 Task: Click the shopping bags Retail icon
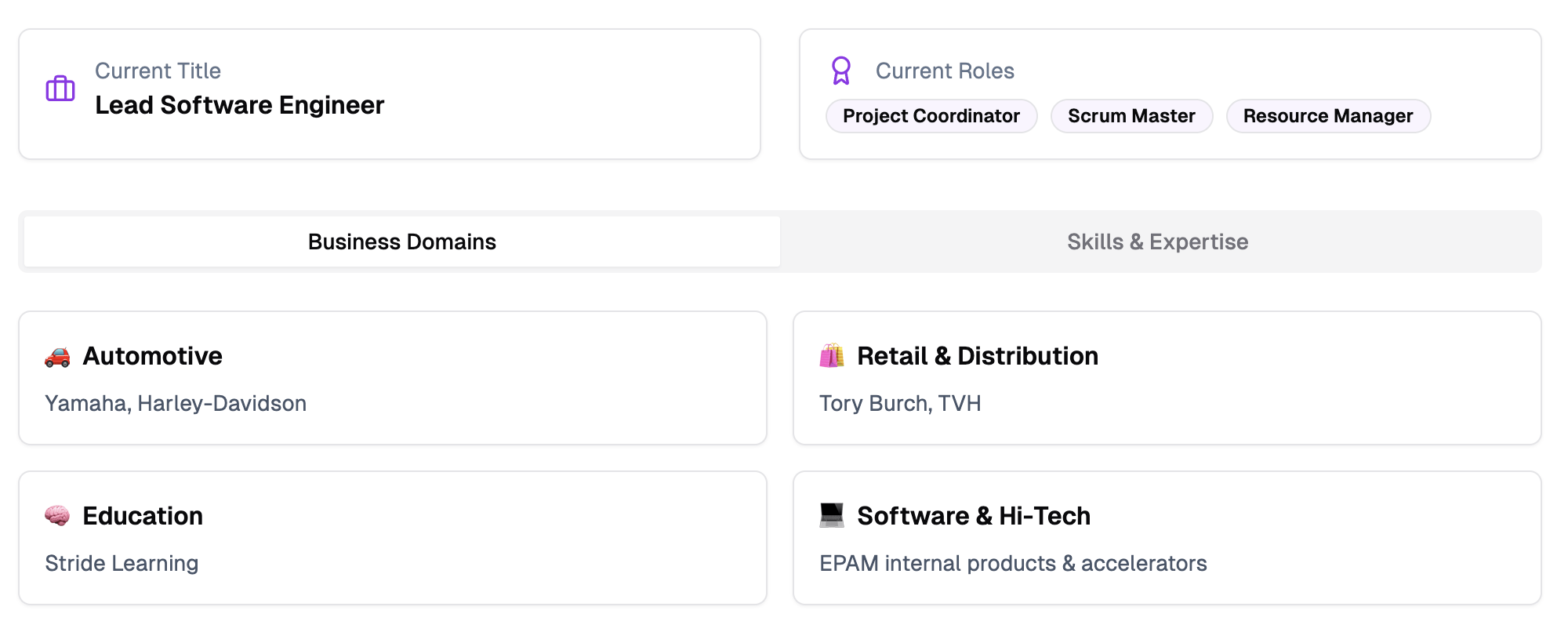(832, 356)
